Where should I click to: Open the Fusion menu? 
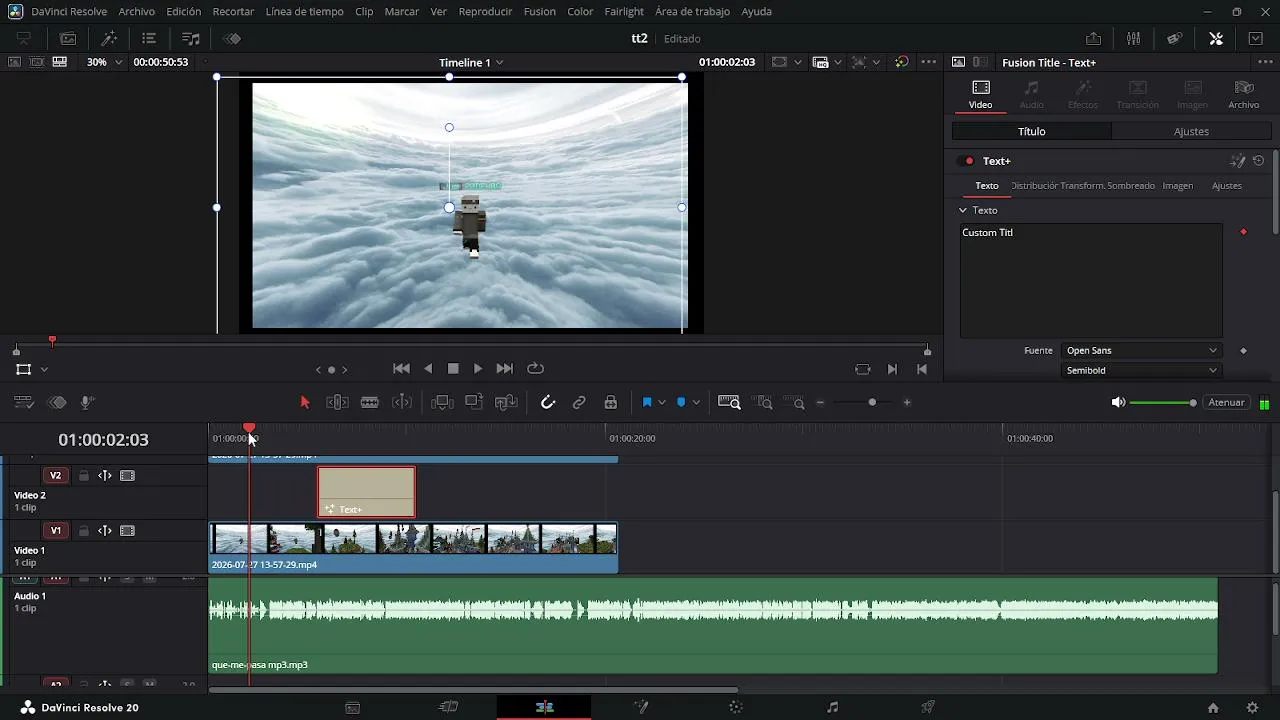540,12
